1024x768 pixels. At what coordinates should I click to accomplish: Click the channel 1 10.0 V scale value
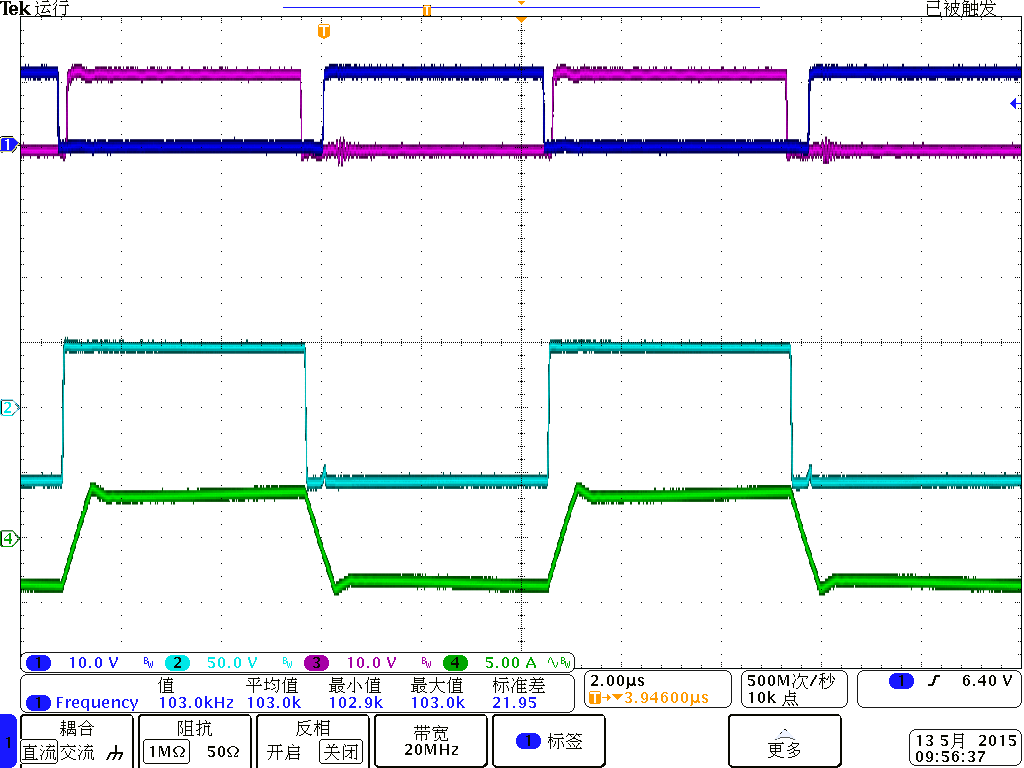click(93, 663)
